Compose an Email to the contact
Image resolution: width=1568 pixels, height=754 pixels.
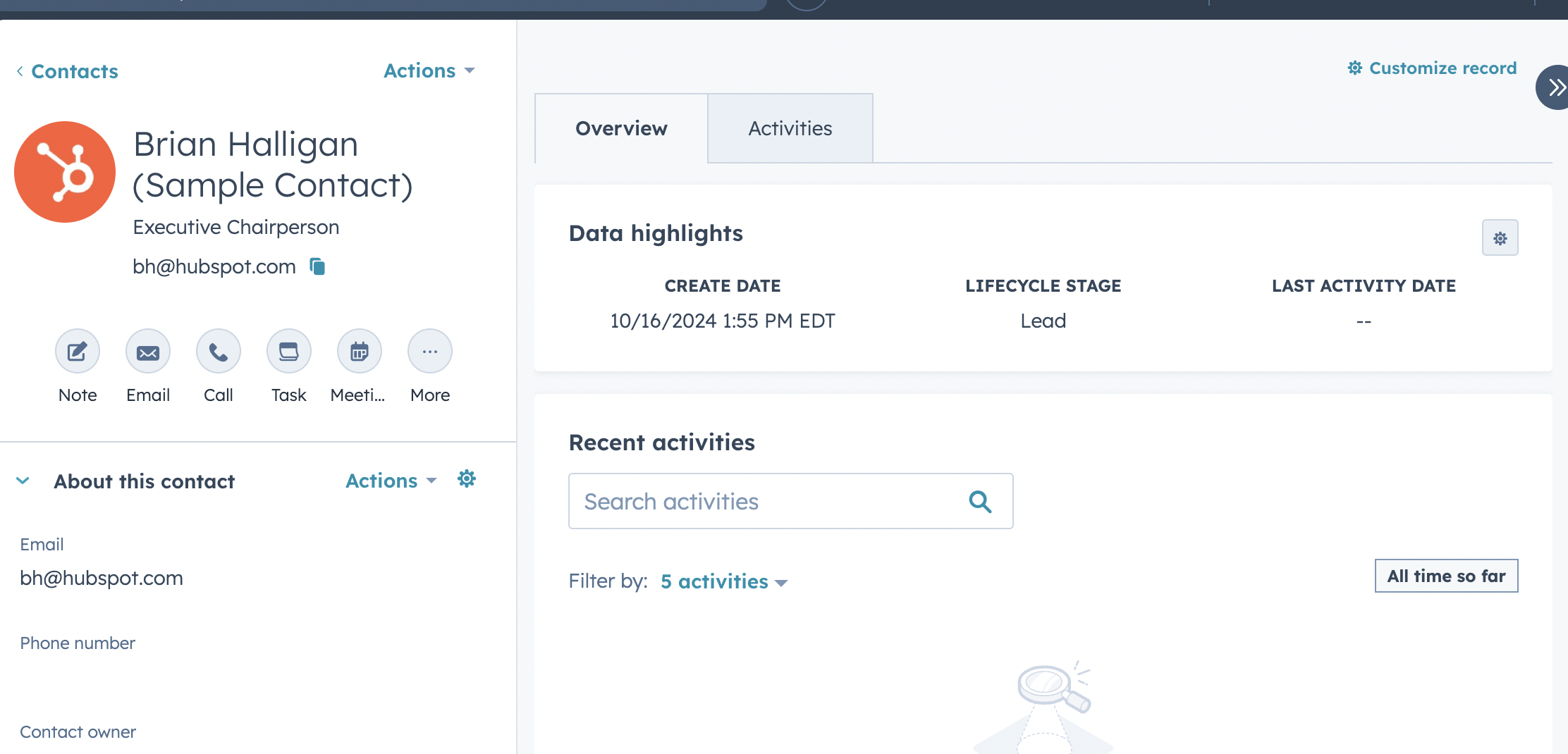coord(148,351)
